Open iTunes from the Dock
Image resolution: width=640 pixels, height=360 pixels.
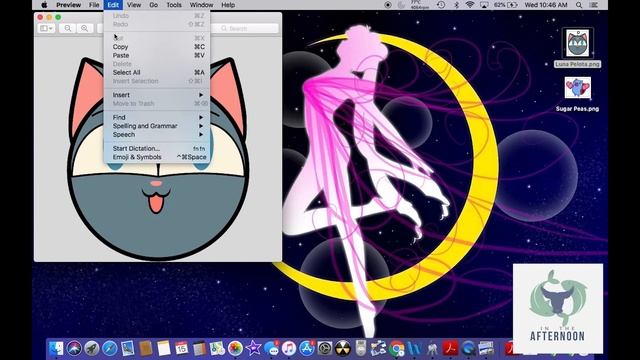click(x=289, y=348)
